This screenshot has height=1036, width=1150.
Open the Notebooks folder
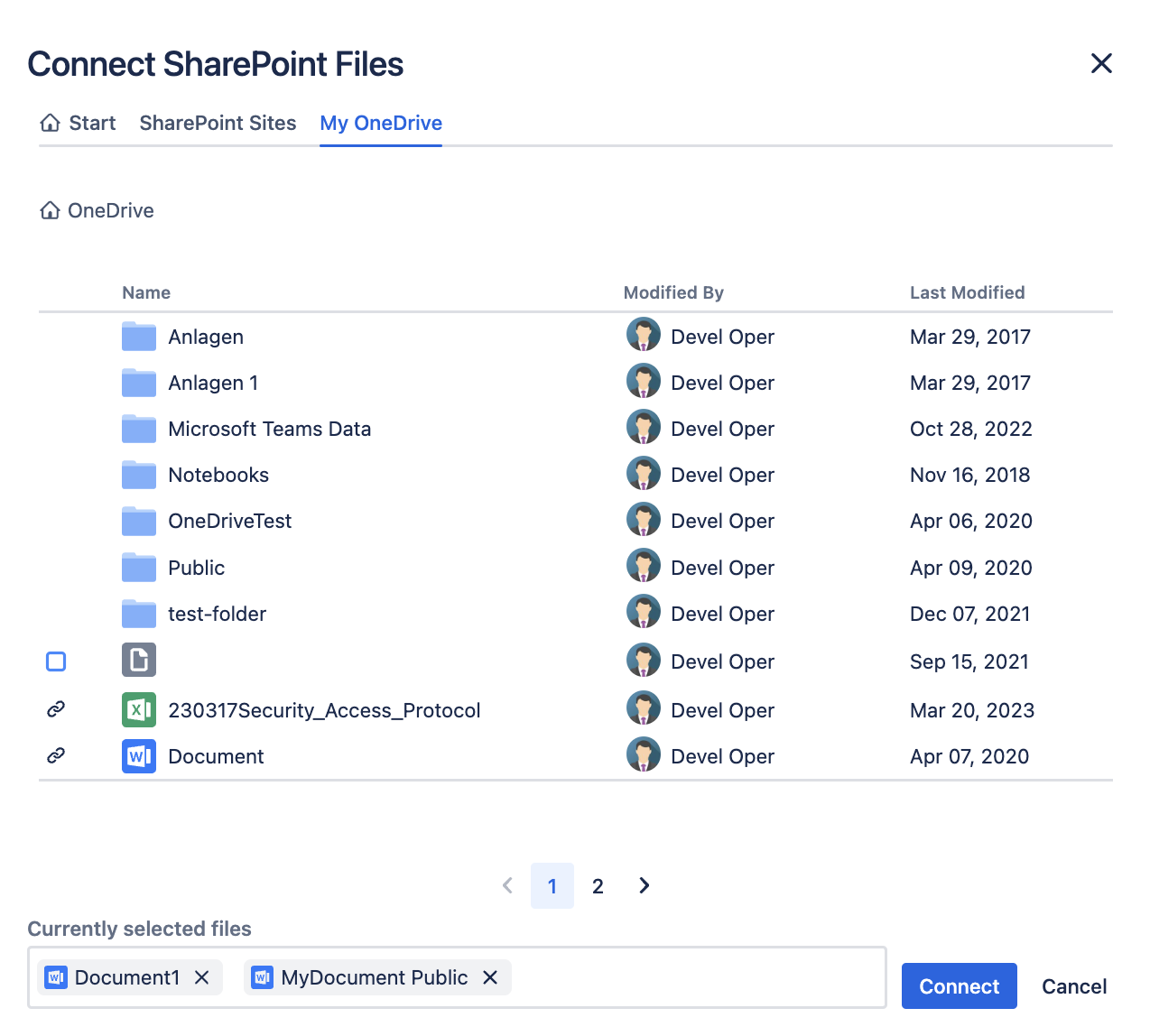pyautogui.click(x=218, y=475)
